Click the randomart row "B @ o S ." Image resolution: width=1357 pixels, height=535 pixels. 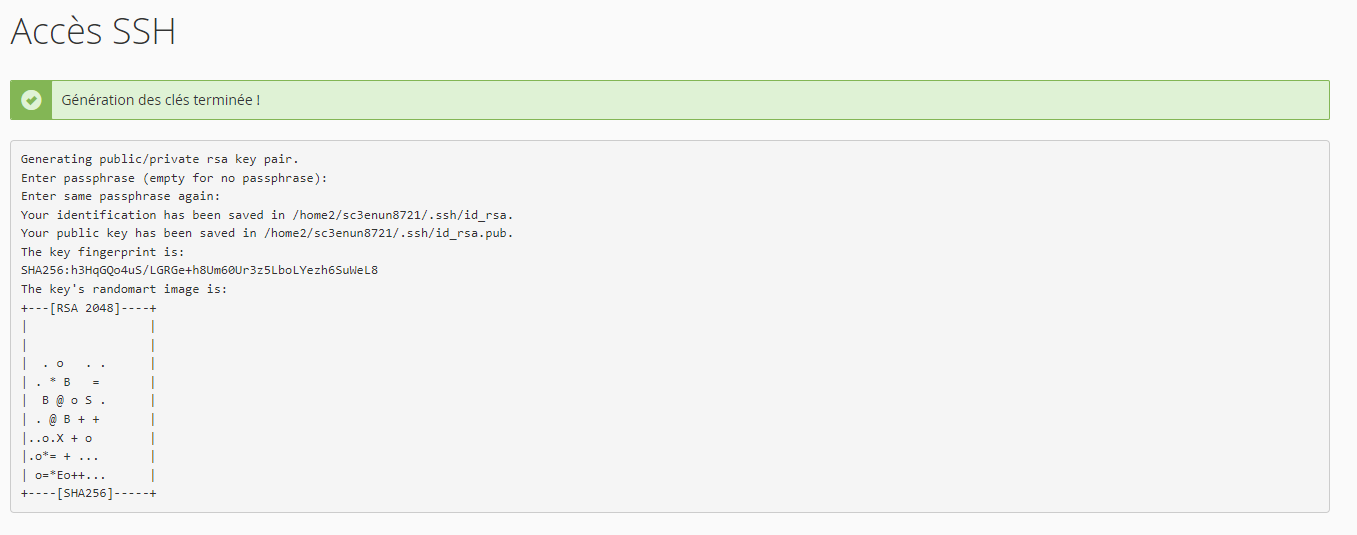coord(74,401)
